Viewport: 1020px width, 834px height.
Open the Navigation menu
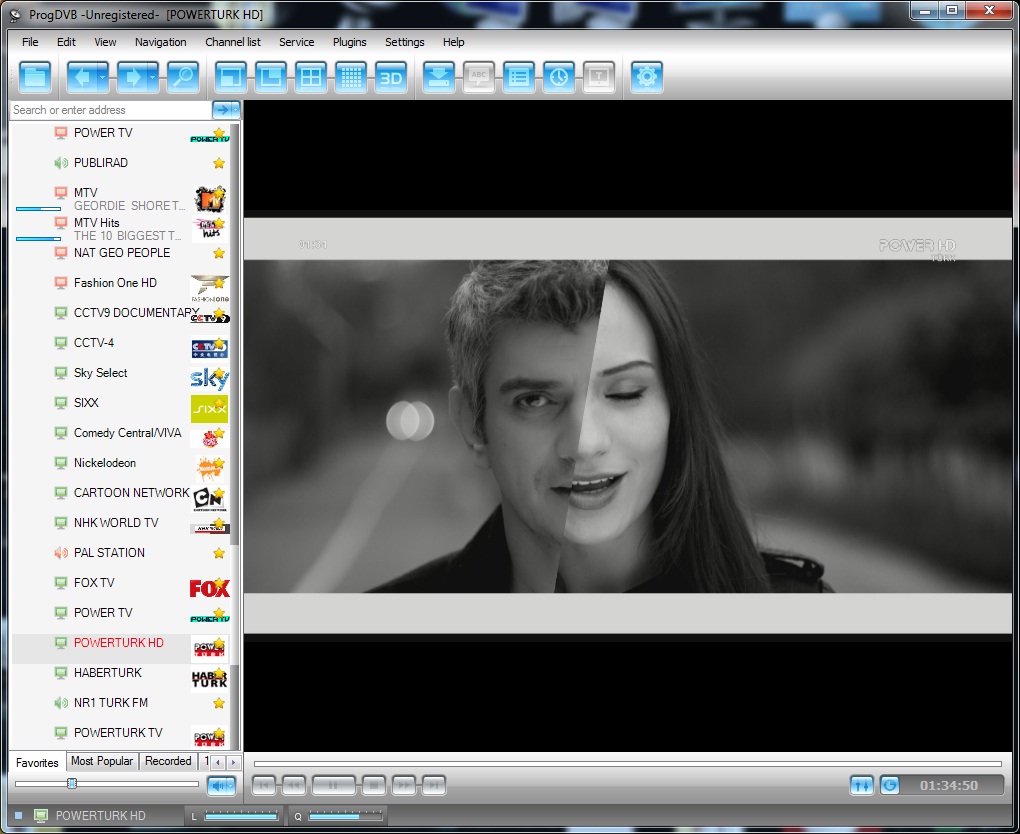(x=161, y=42)
